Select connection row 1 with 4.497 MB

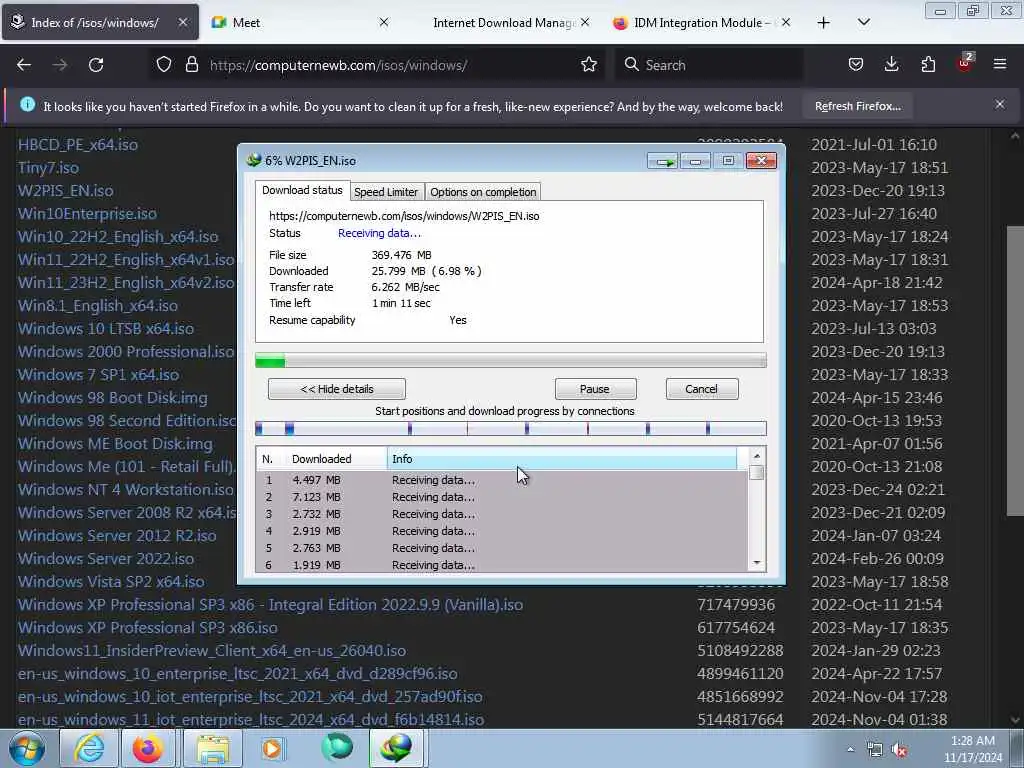click(502, 480)
